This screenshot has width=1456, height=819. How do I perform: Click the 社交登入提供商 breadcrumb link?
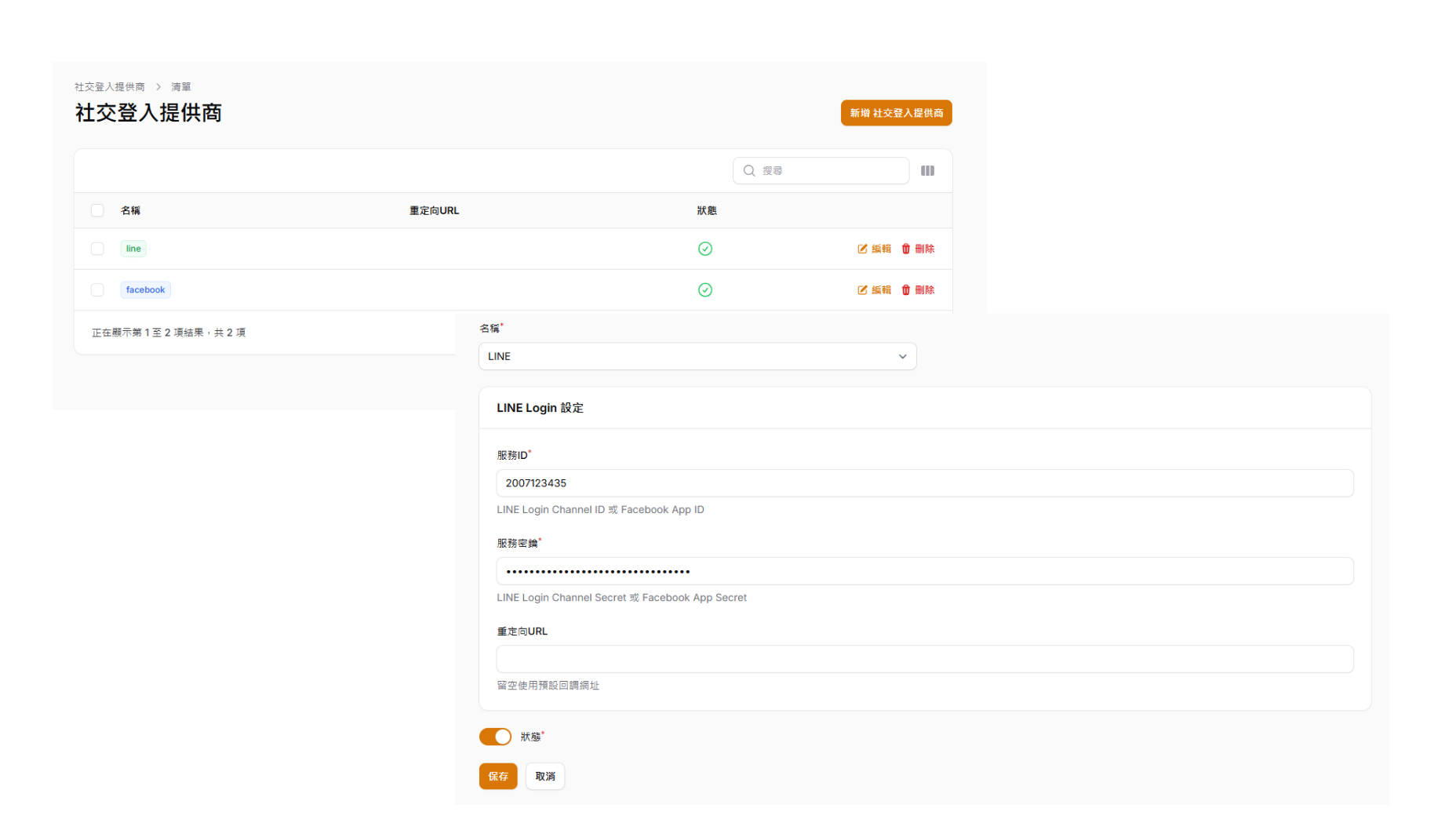point(110,87)
